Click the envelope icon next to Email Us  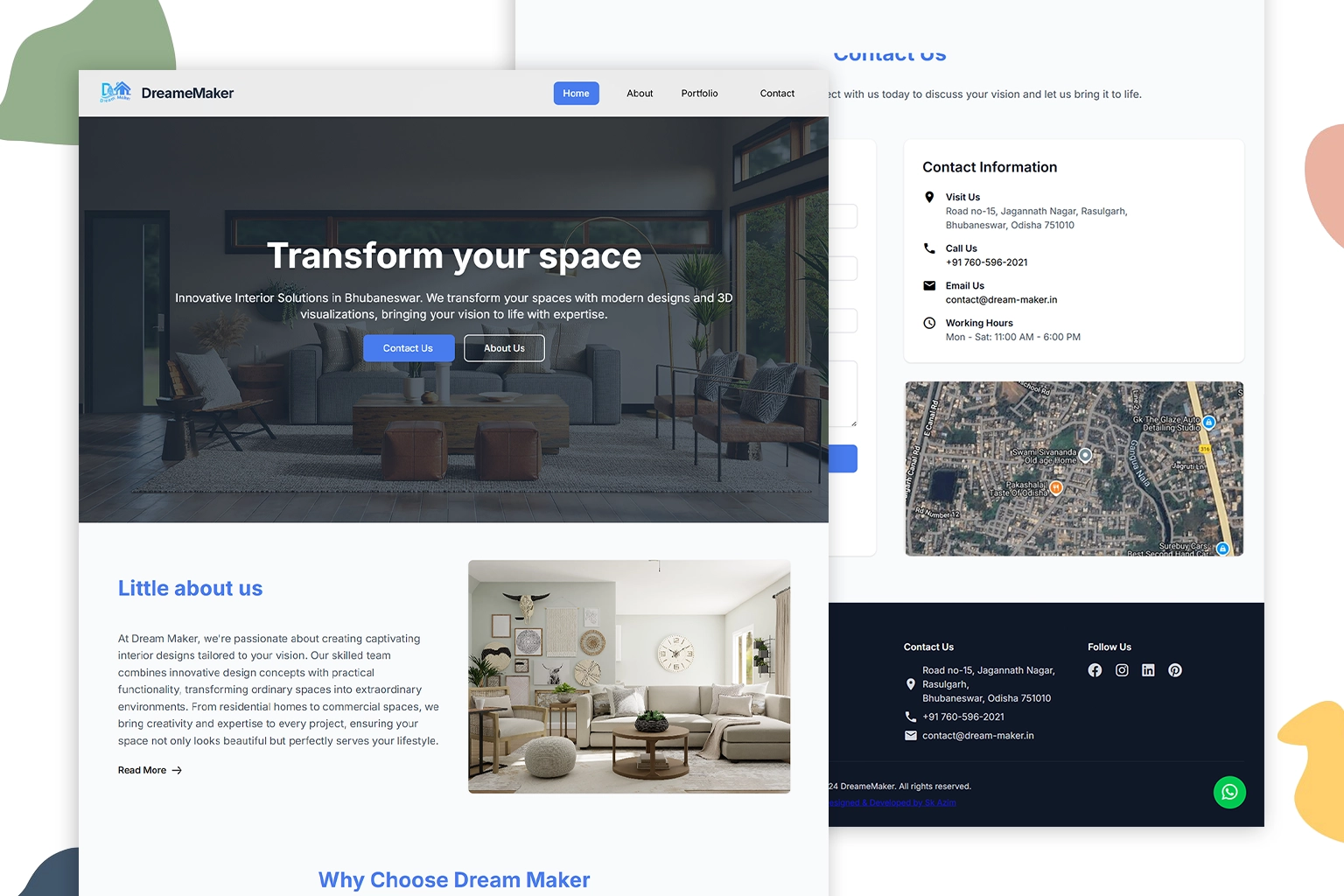coord(928,284)
